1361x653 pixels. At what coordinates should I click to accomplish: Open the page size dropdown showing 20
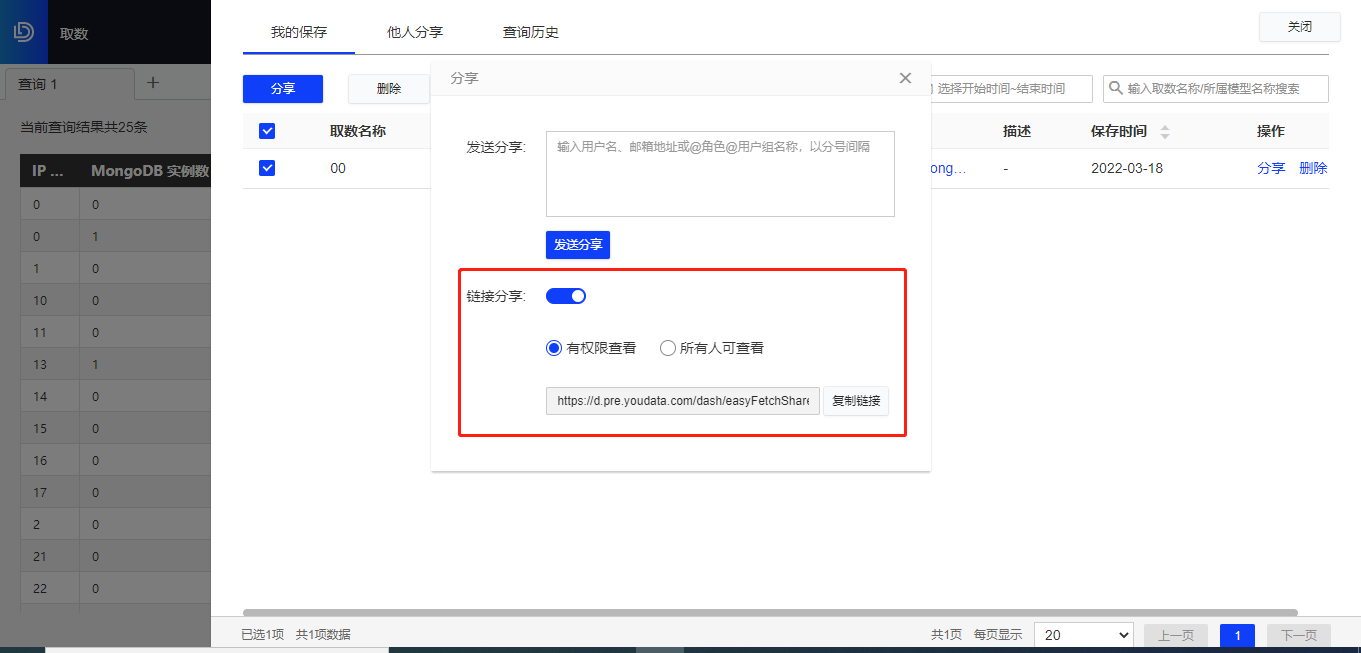pos(1083,634)
